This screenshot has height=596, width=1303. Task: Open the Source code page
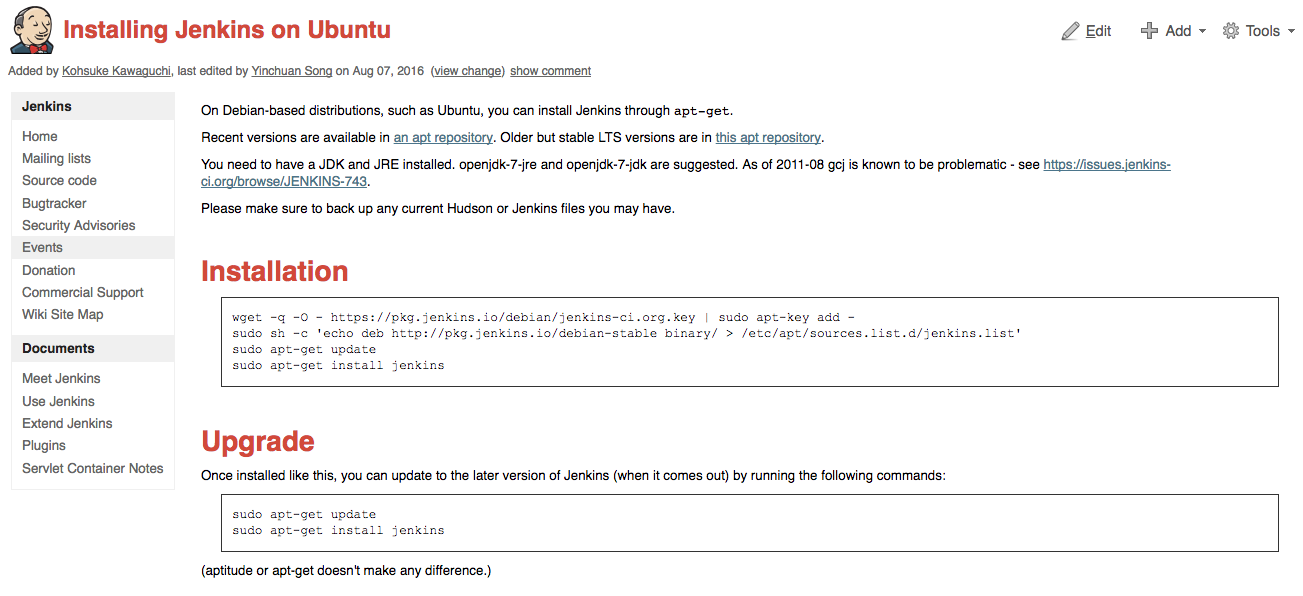[59, 180]
